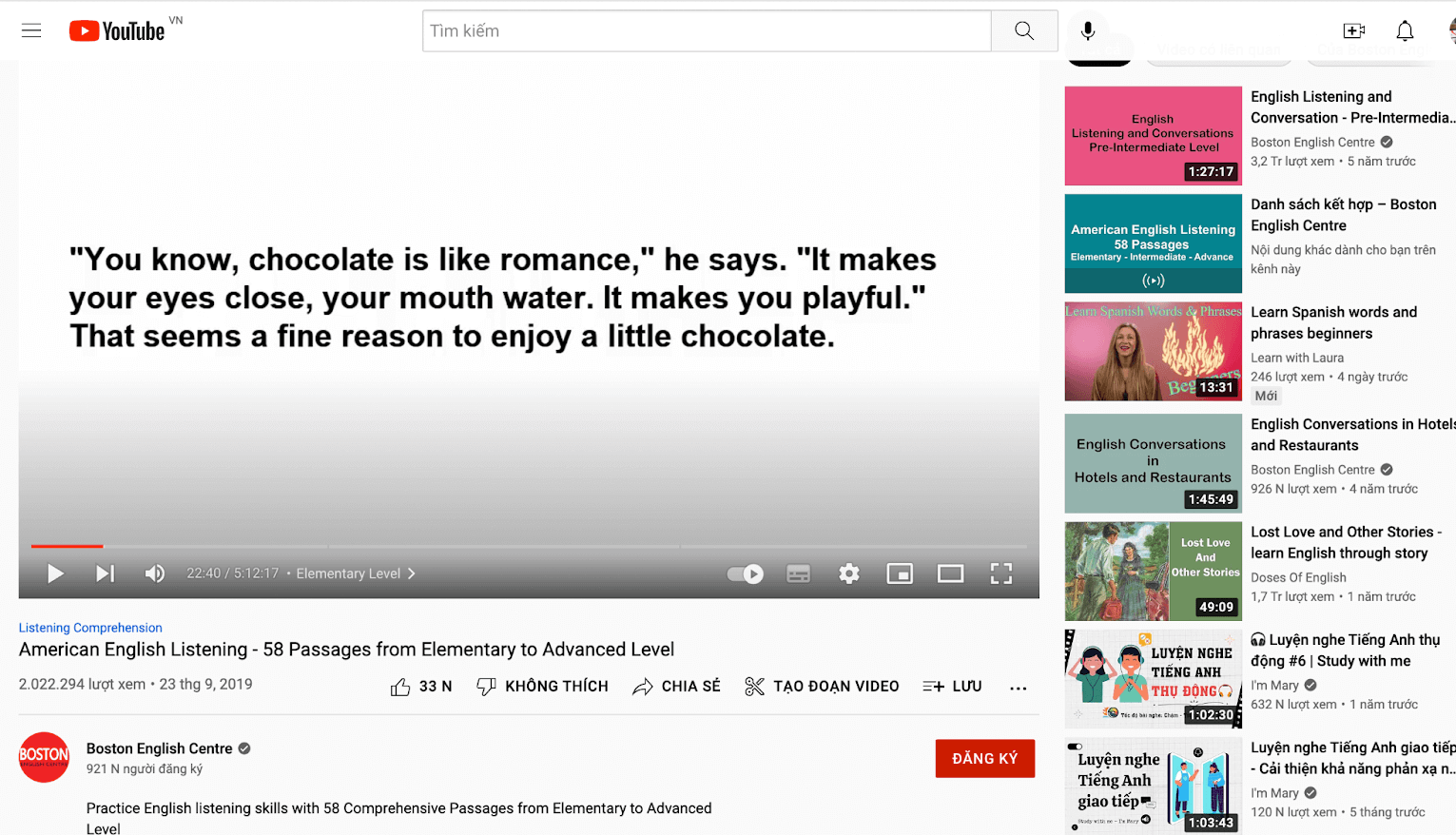Open the Listening Comprehension link

(x=90, y=628)
